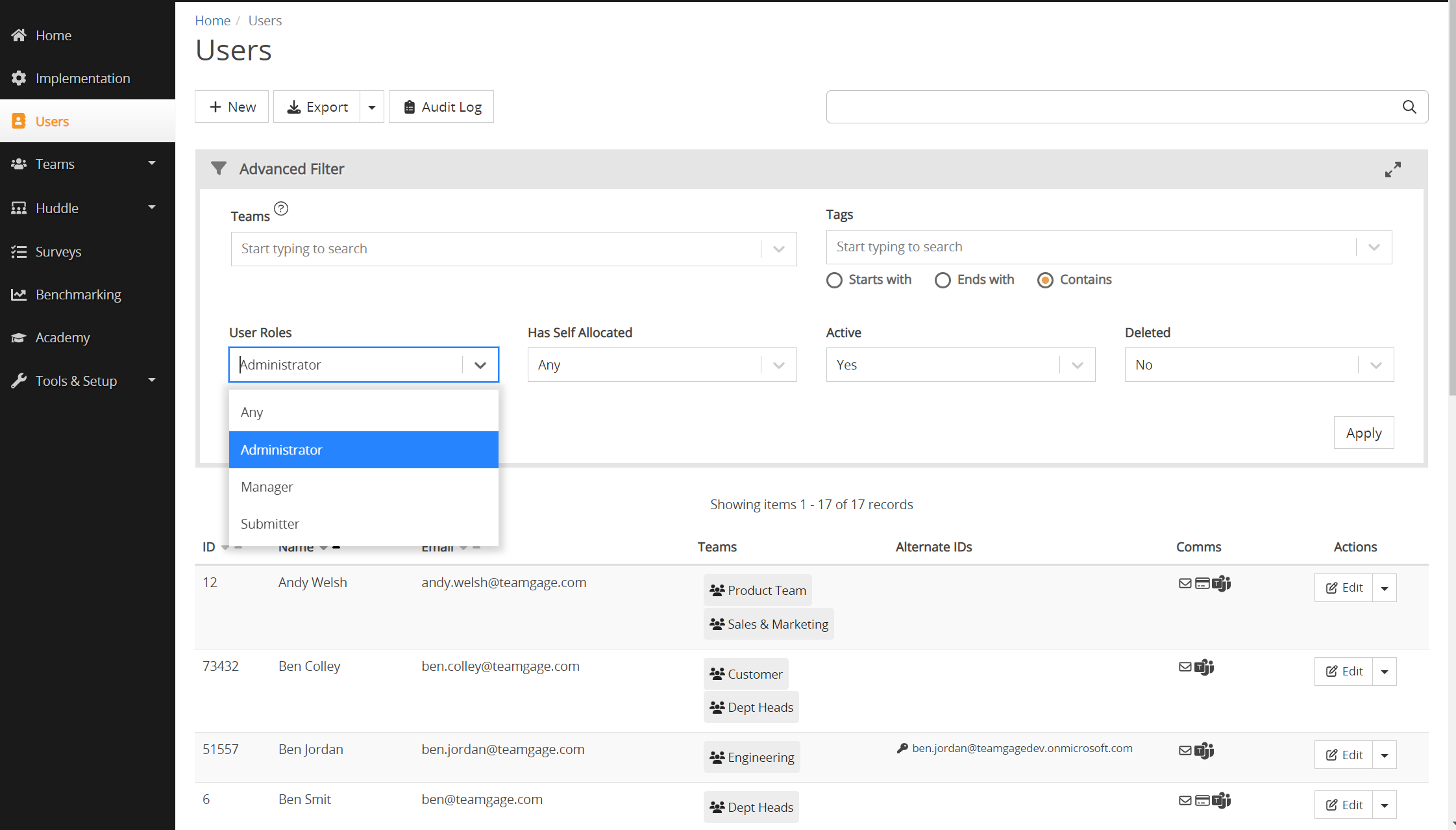Click the page vertical scrollbar
1456x830 pixels.
coord(1452,198)
